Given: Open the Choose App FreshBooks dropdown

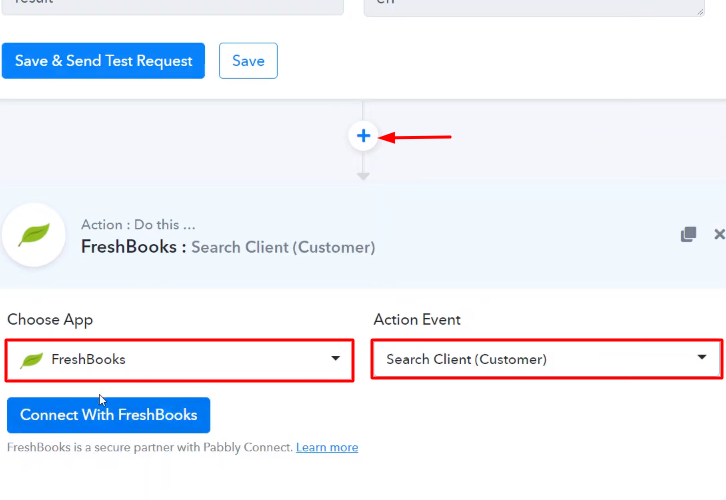Looking at the screenshot, I should (180, 360).
